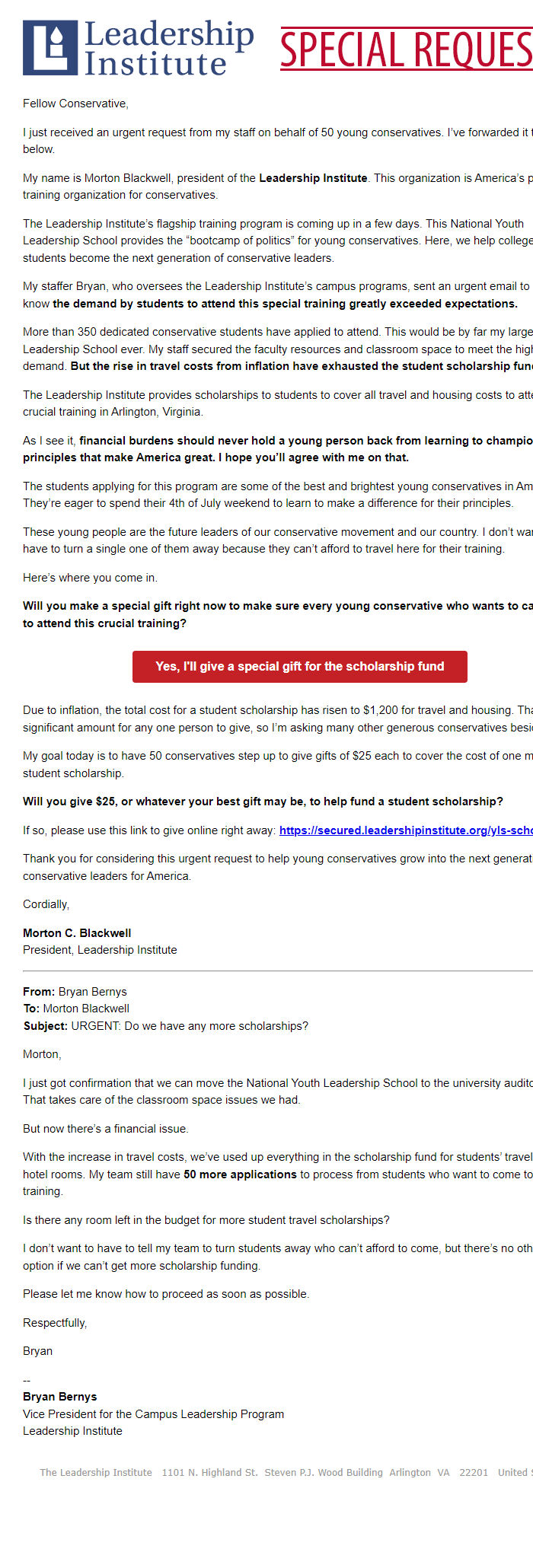Click the URGENT subject line of forwarded email
Viewport: 533px width, 1568px height.
point(166,1026)
